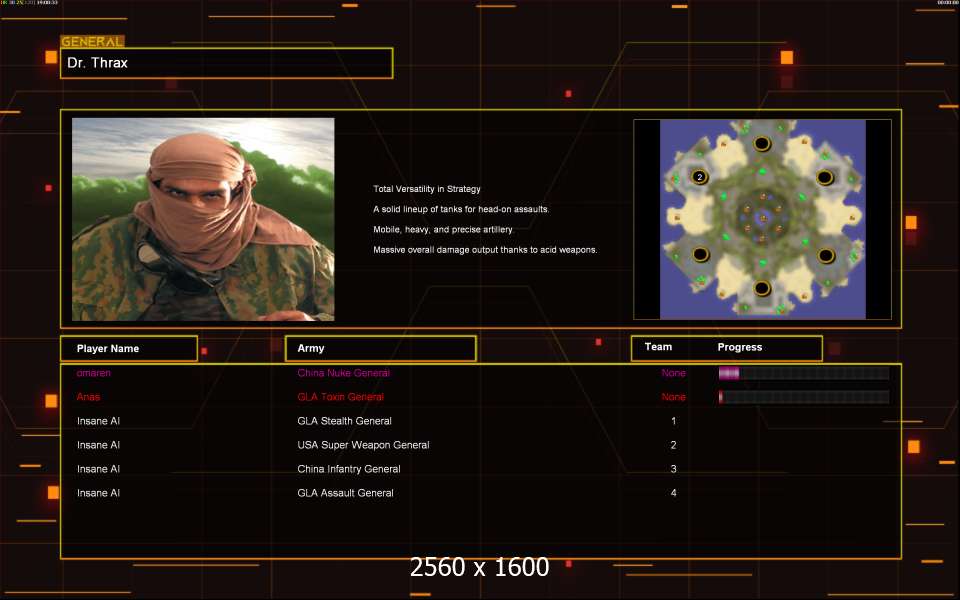Image resolution: width=960 pixels, height=600 pixels.
Task: Select player name omaren
Action: (x=94, y=373)
